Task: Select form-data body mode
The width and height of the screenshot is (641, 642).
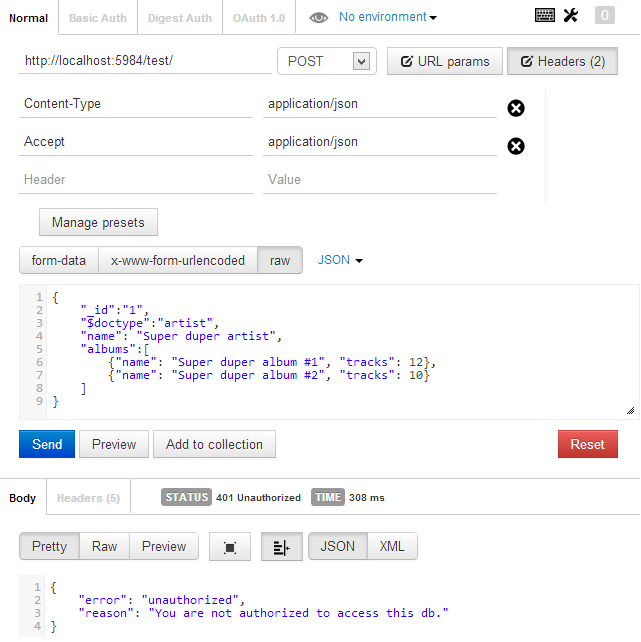Action: (59, 260)
